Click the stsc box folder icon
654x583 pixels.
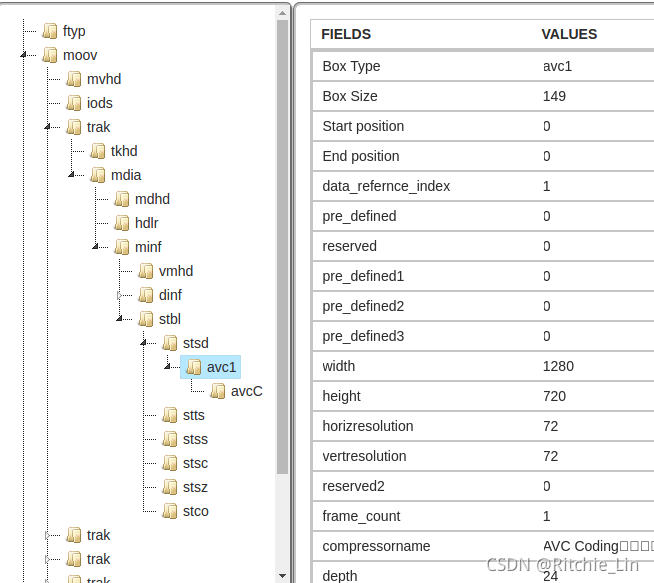click(x=170, y=463)
